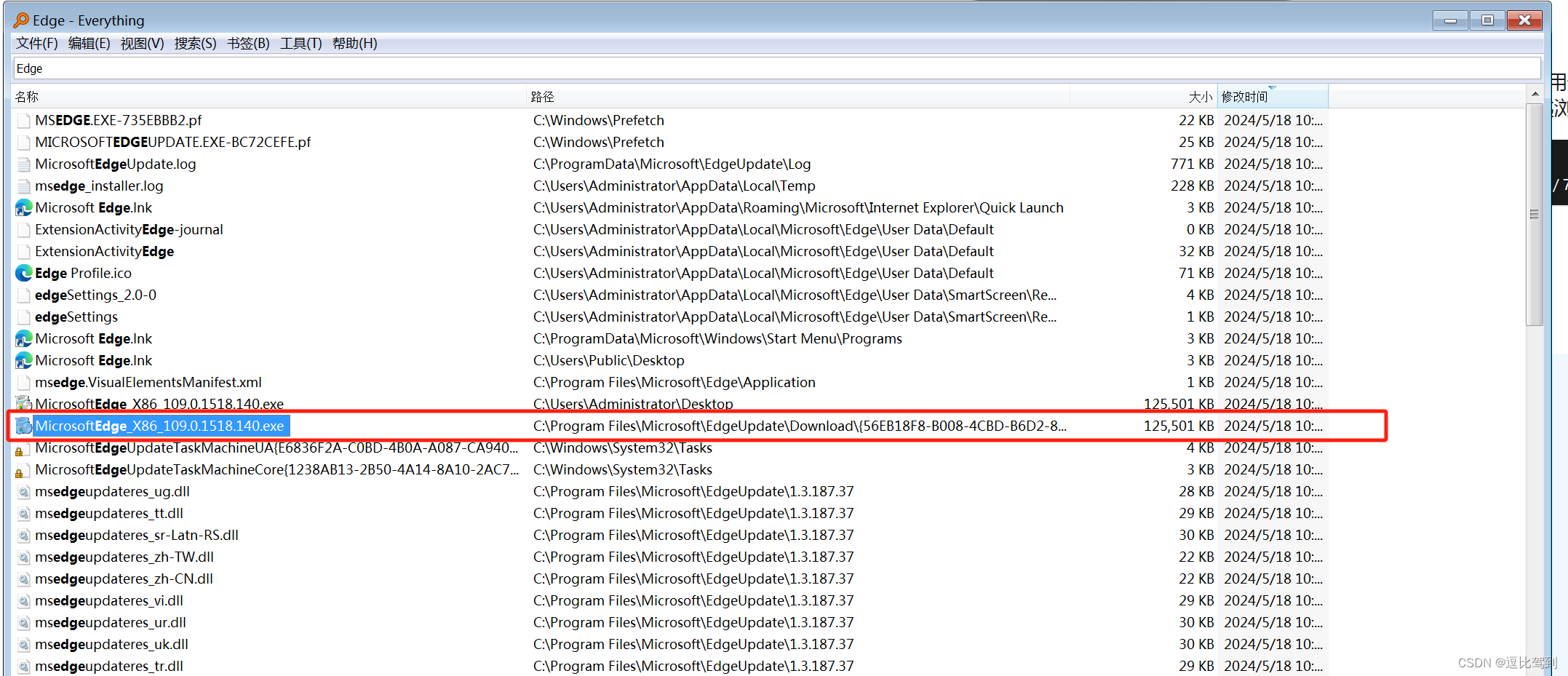1568x676 pixels.
Task: Click the dll icon of msedgeupdateres_uk.dll
Action: 24,645
